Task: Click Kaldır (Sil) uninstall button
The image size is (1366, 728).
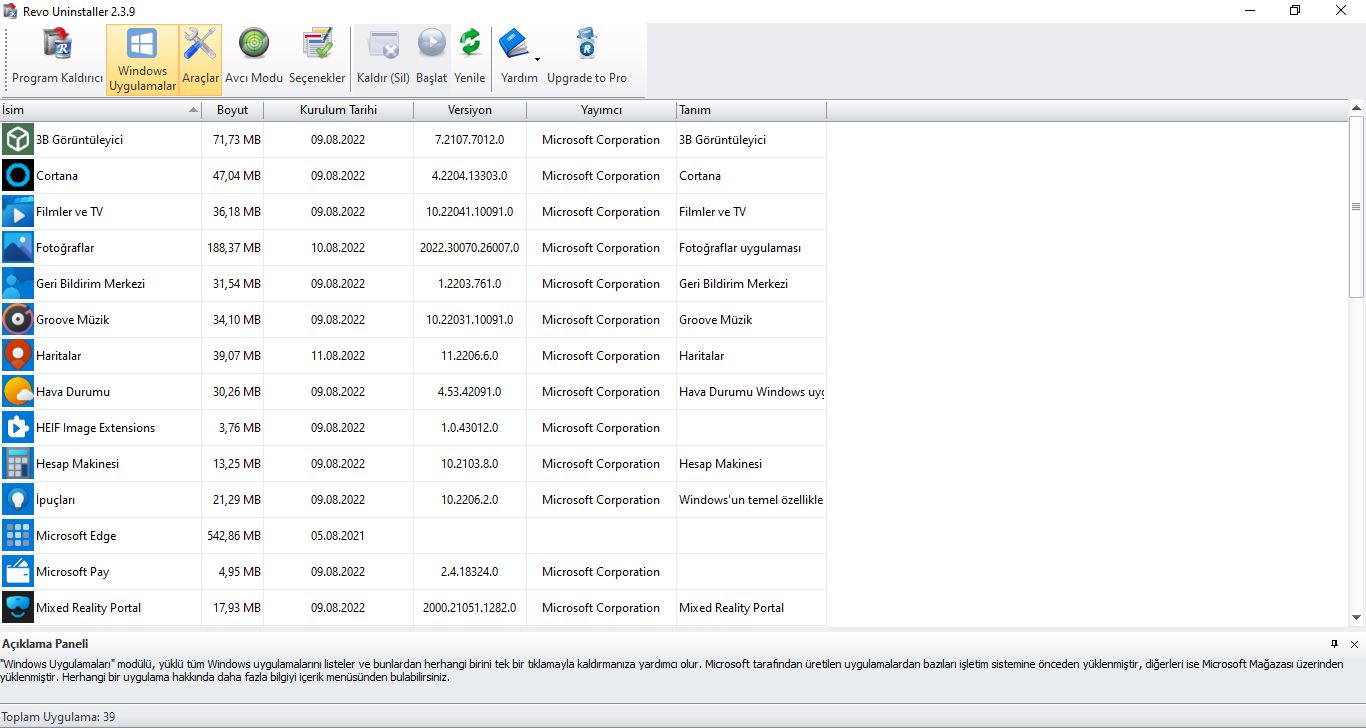Action: coord(383,59)
